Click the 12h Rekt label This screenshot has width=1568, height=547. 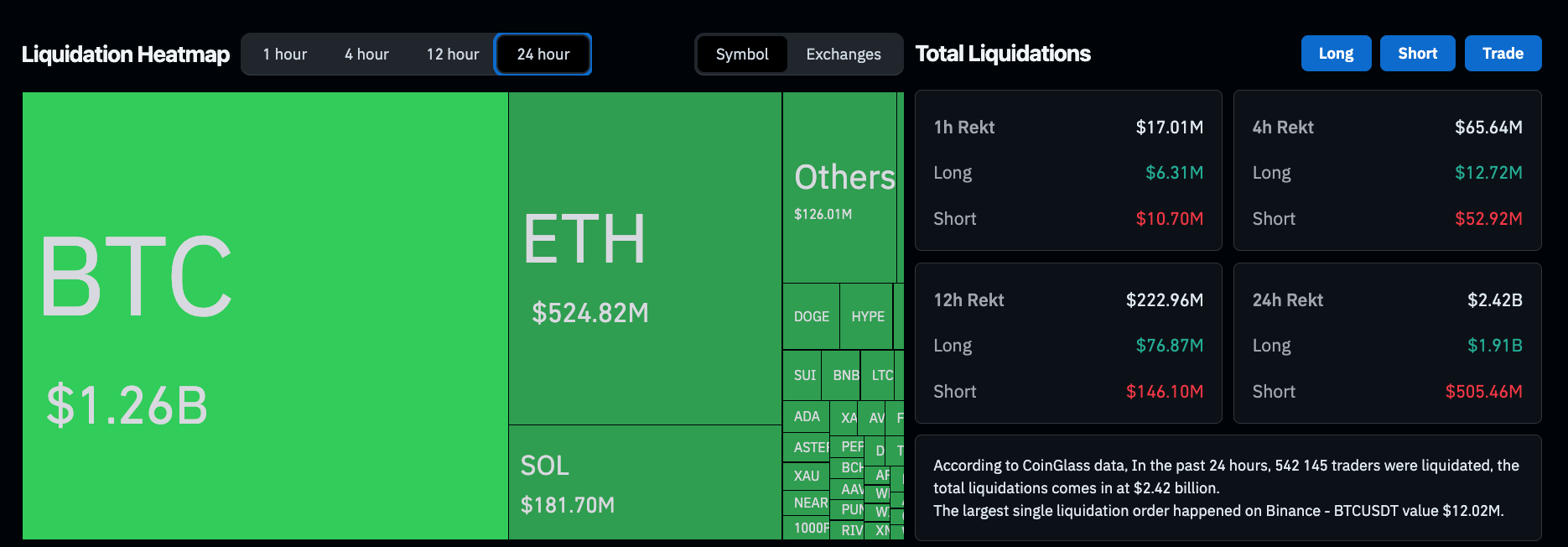[968, 300]
